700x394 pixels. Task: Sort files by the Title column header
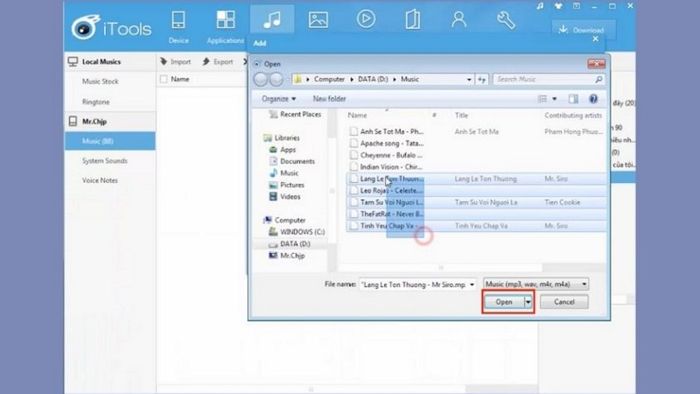[461, 115]
